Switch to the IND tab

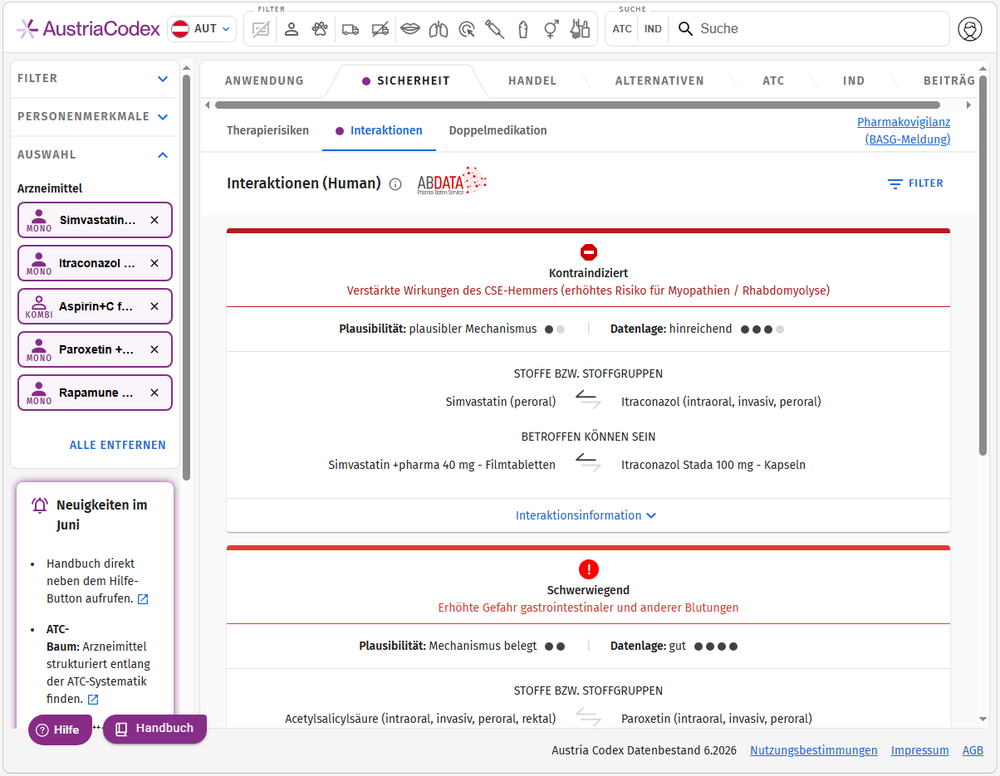(853, 81)
